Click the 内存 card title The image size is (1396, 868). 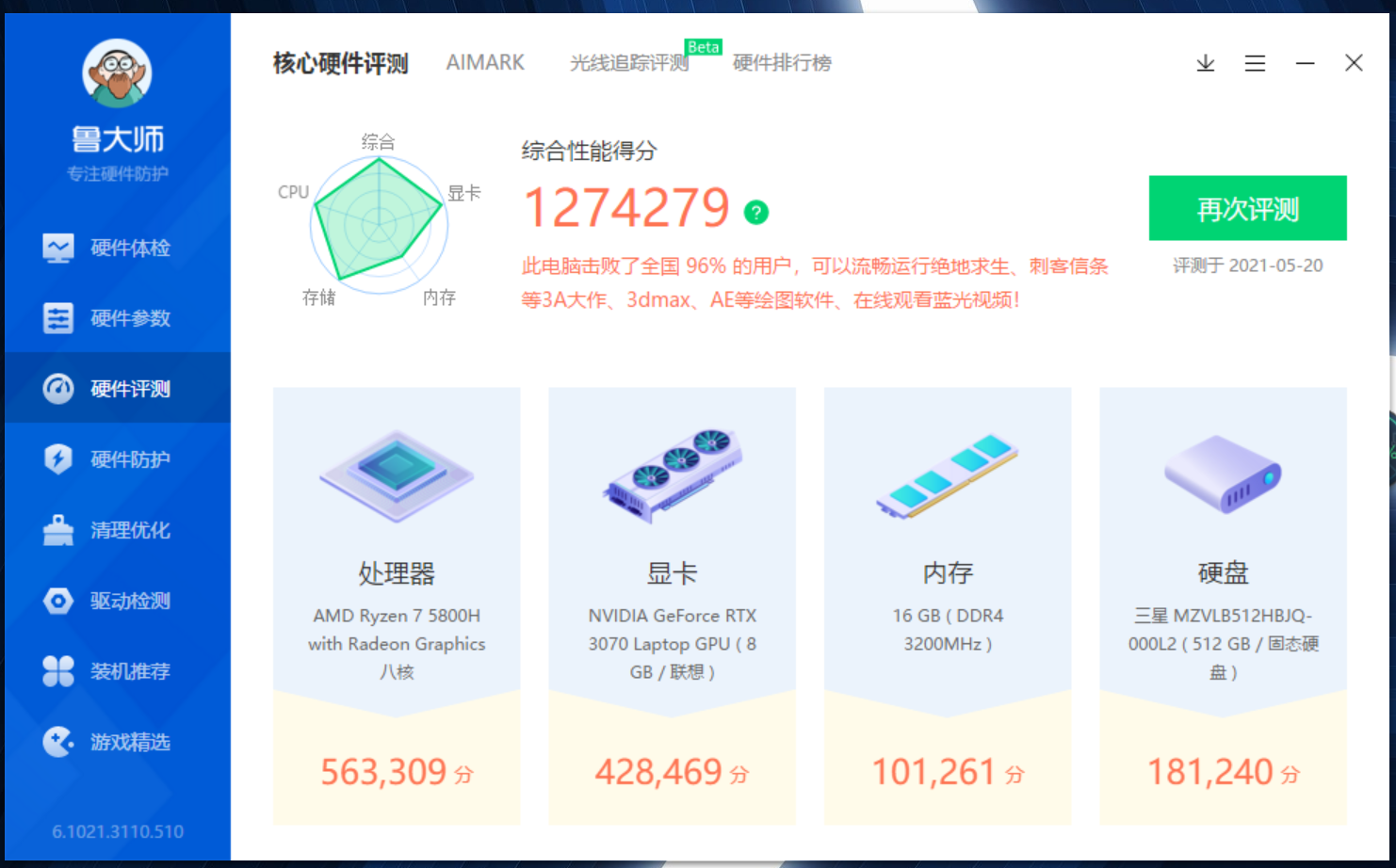[x=948, y=572]
